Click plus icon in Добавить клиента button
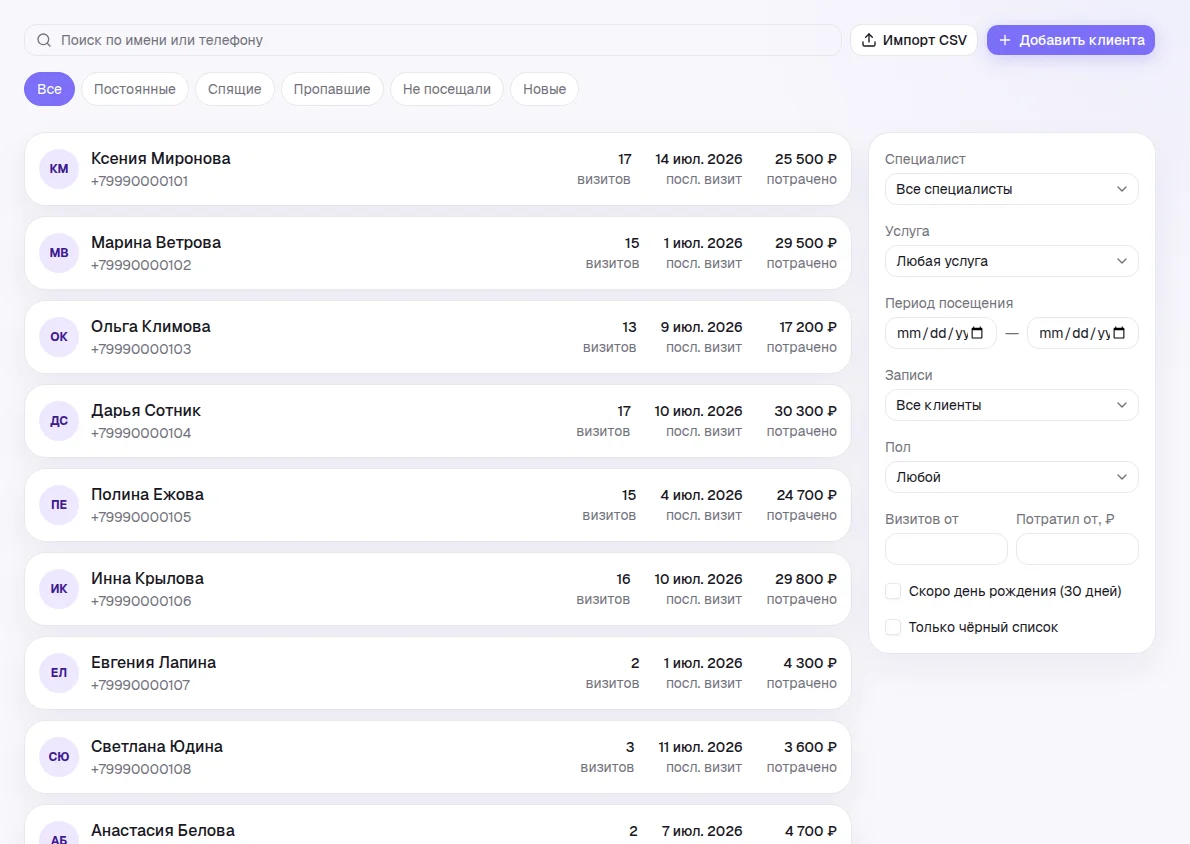This screenshot has height=844, width=1190. [x=1005, y=40]
